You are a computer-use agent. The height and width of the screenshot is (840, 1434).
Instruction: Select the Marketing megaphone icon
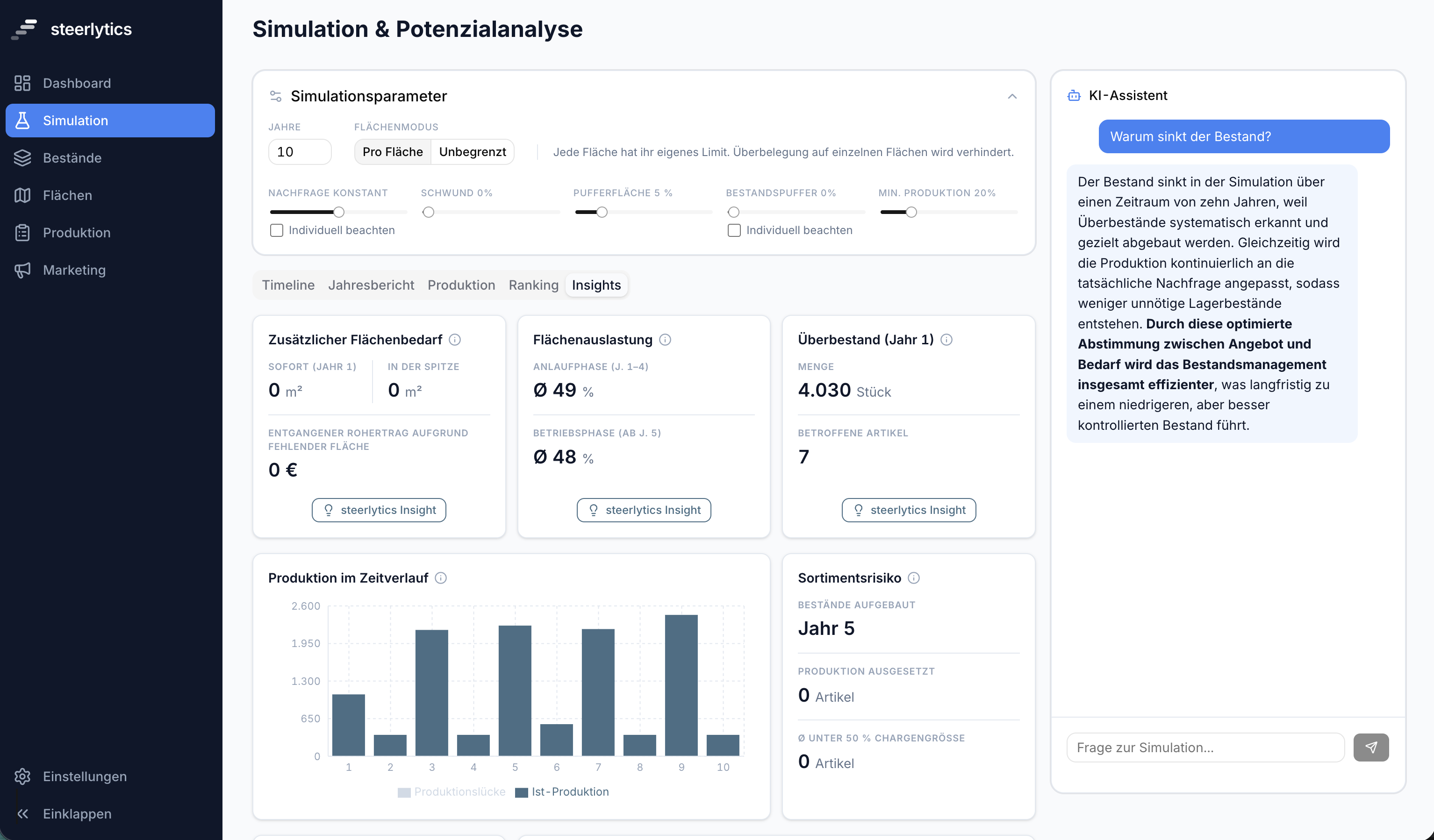point(23,270)
